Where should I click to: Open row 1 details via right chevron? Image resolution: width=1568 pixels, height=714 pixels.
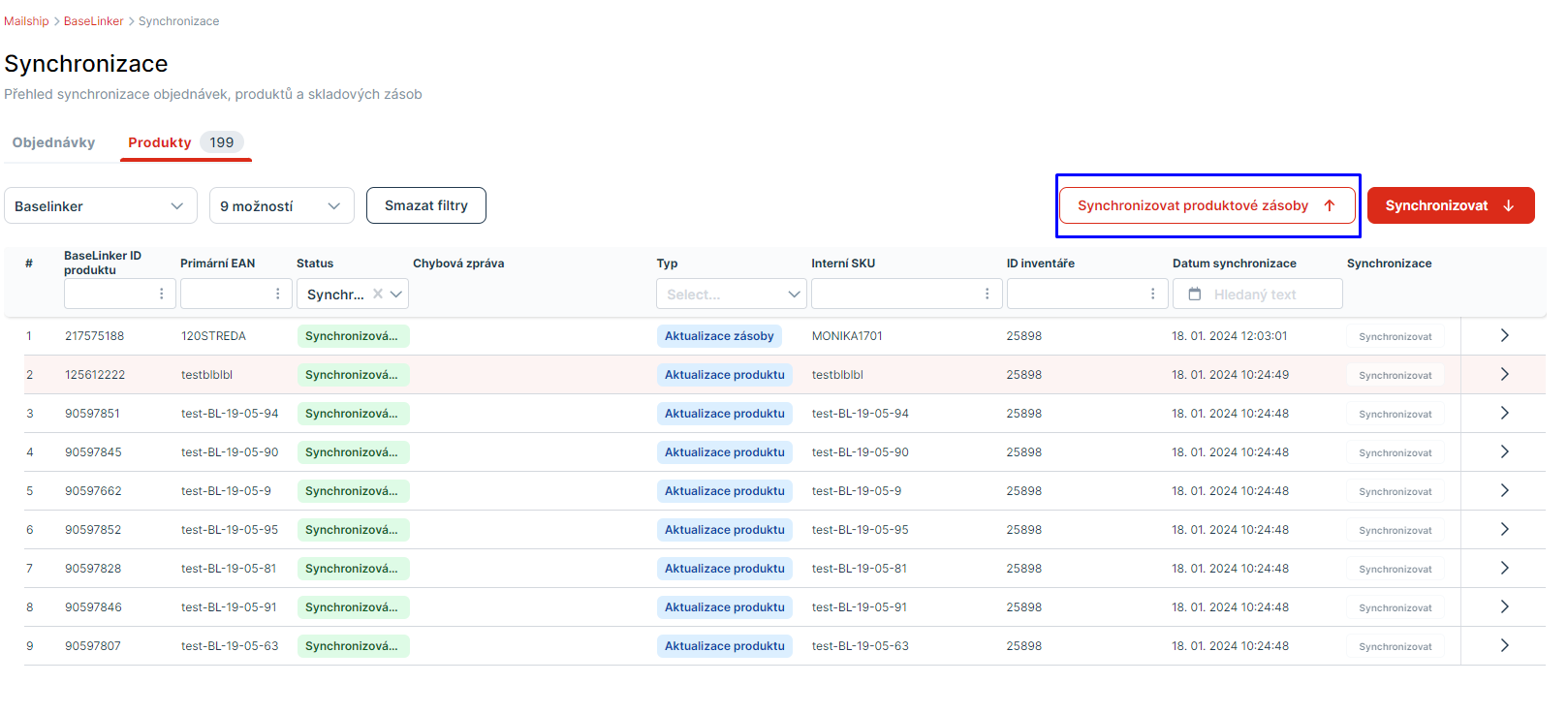[x=1504, y=335]
